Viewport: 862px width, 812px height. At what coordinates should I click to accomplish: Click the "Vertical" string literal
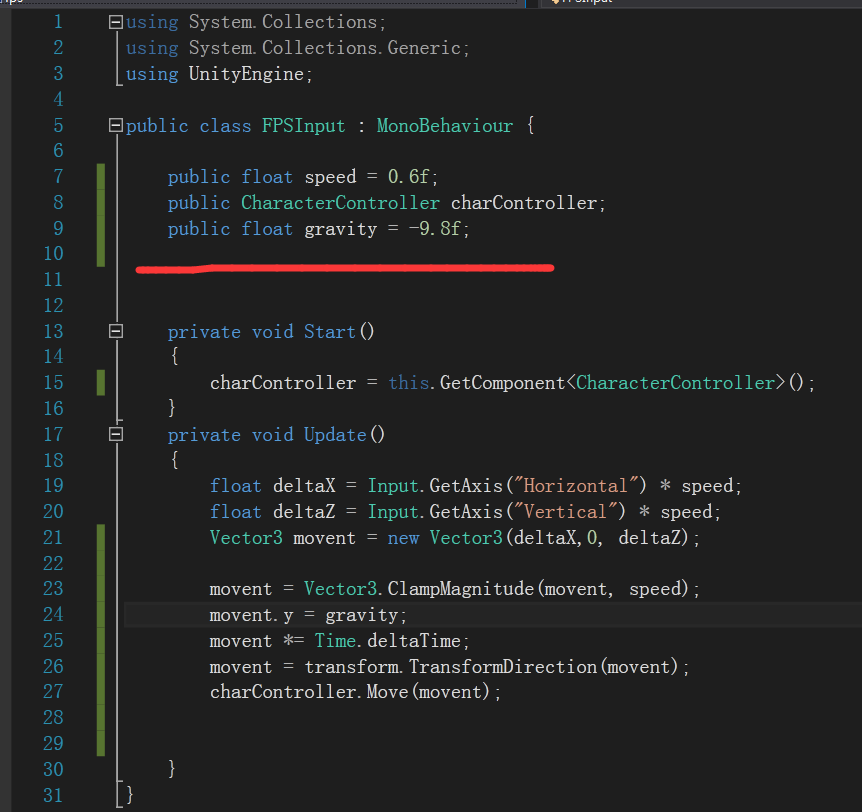pyautogui.click(x=565, y=512)
